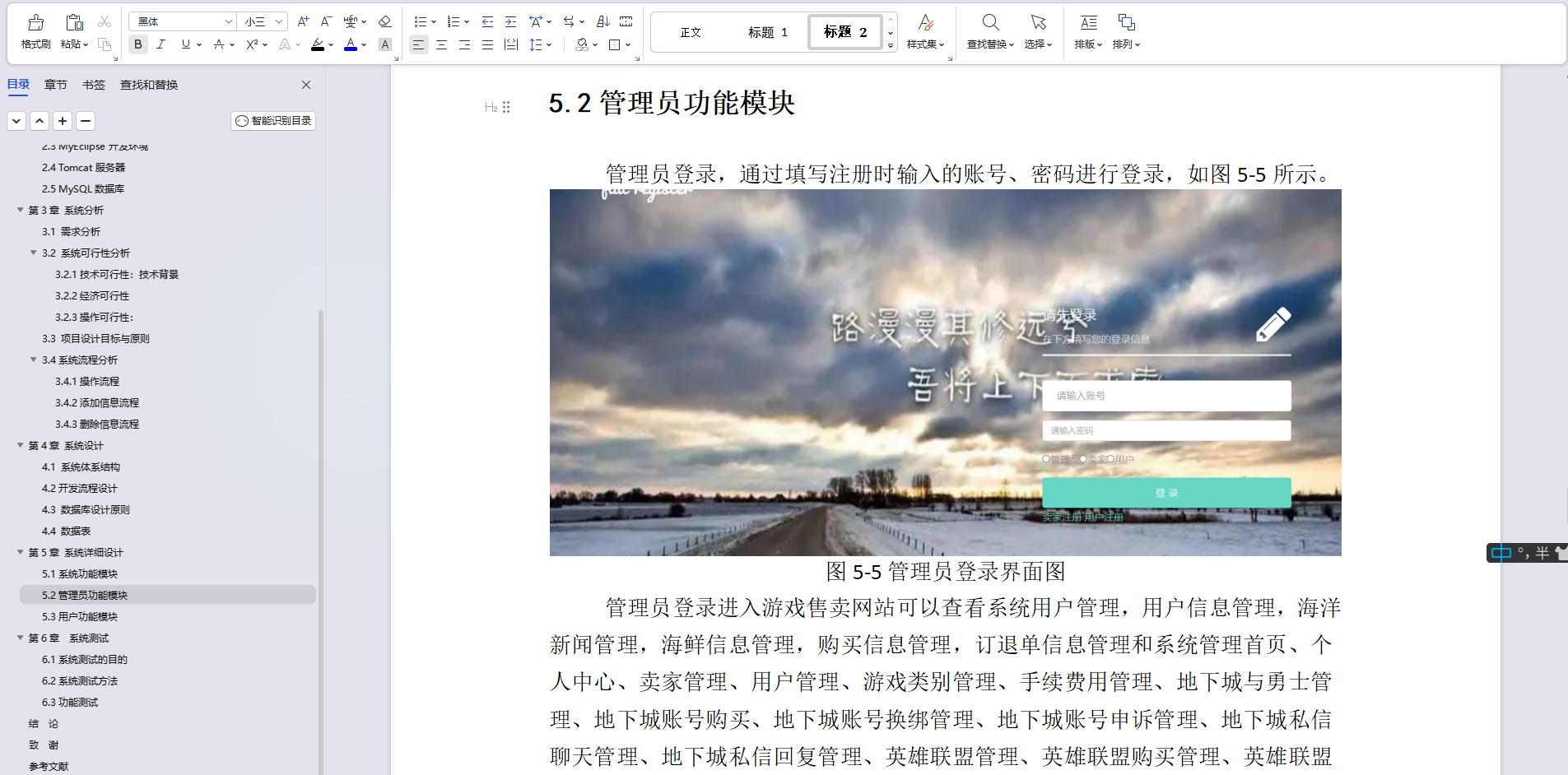Collapse the 第 3 章 系统分析 tree node

tap(21, 210)
